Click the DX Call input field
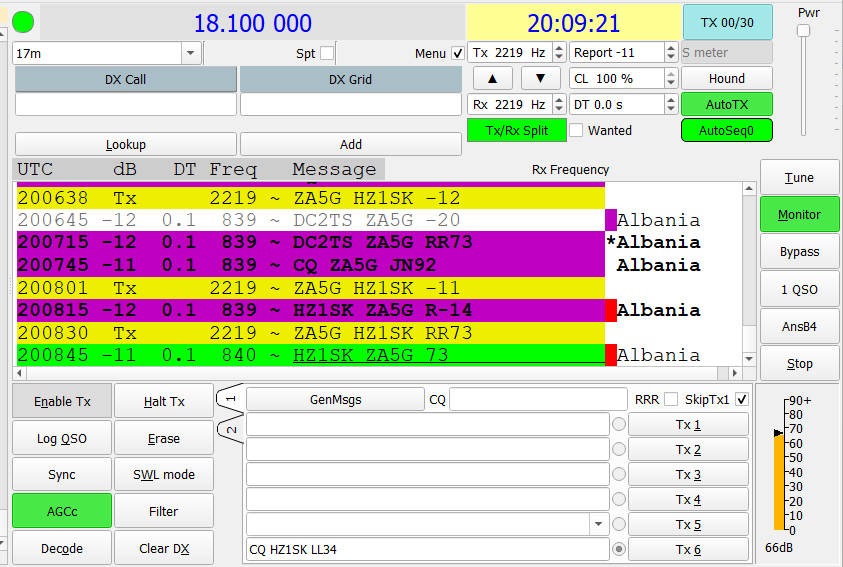Screen dimensions: 843x567 [126, 104]
